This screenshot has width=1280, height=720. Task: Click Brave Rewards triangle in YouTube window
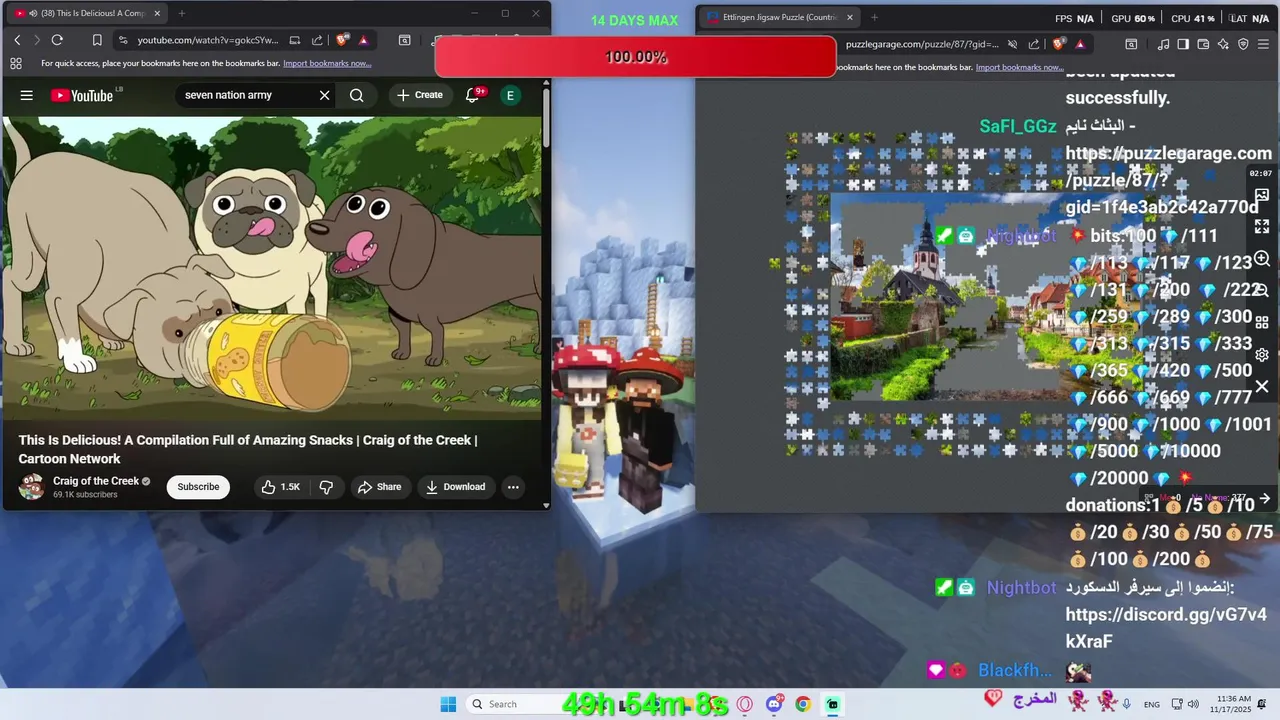(363, 40)
